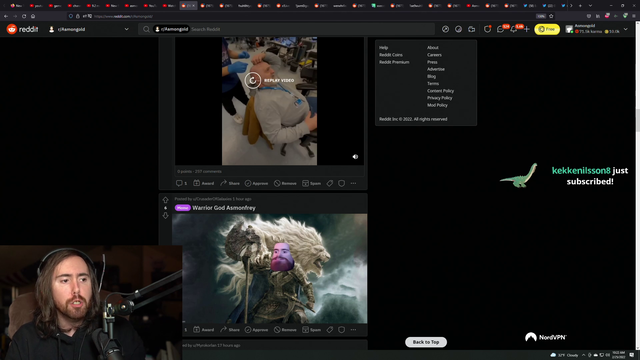Open the Popular compass icon in header
The image size is (640, 360).
pyautogui.click(x=445, y=29)
